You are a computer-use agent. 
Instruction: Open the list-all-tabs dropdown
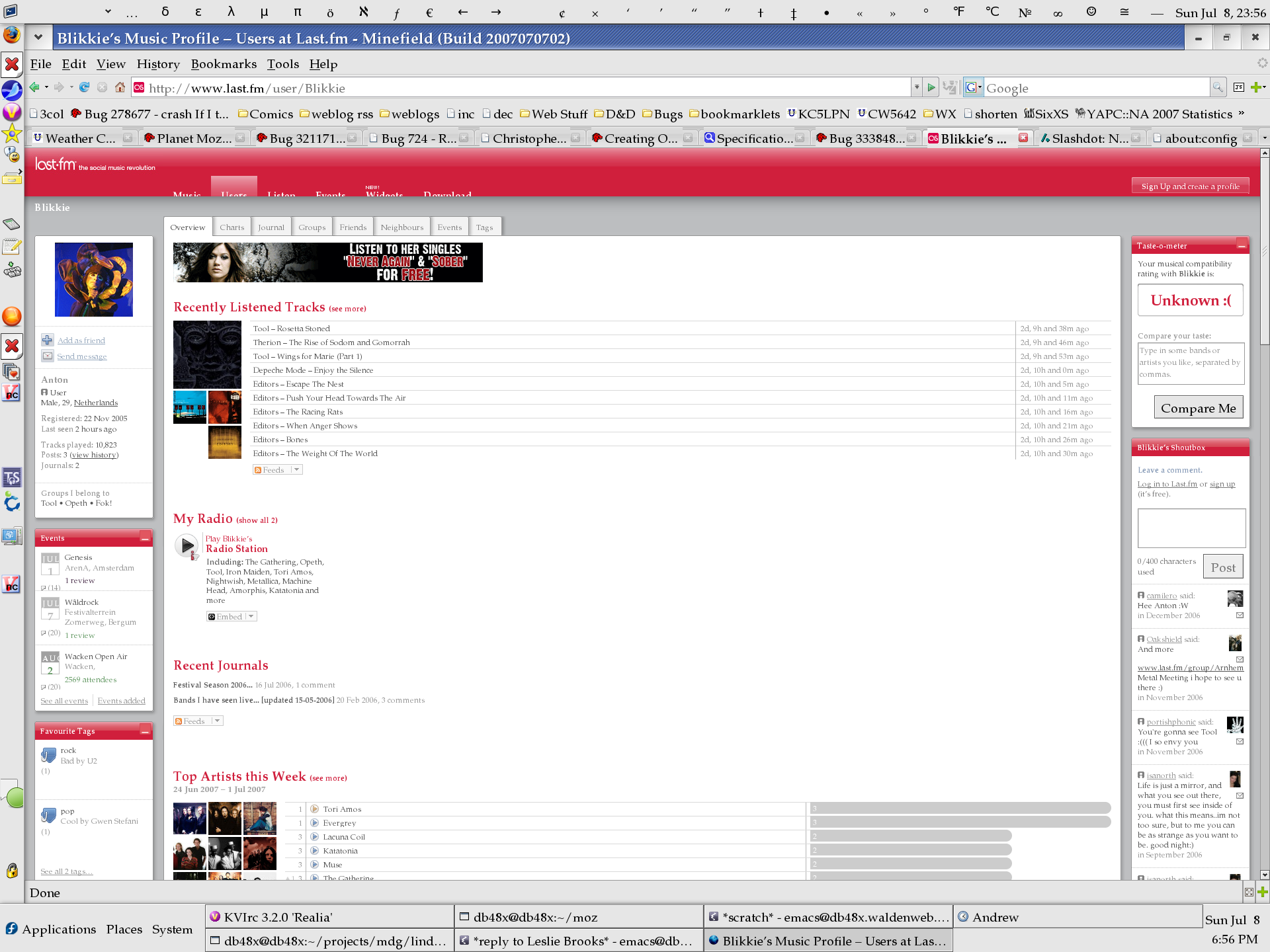click(1264, 138)
